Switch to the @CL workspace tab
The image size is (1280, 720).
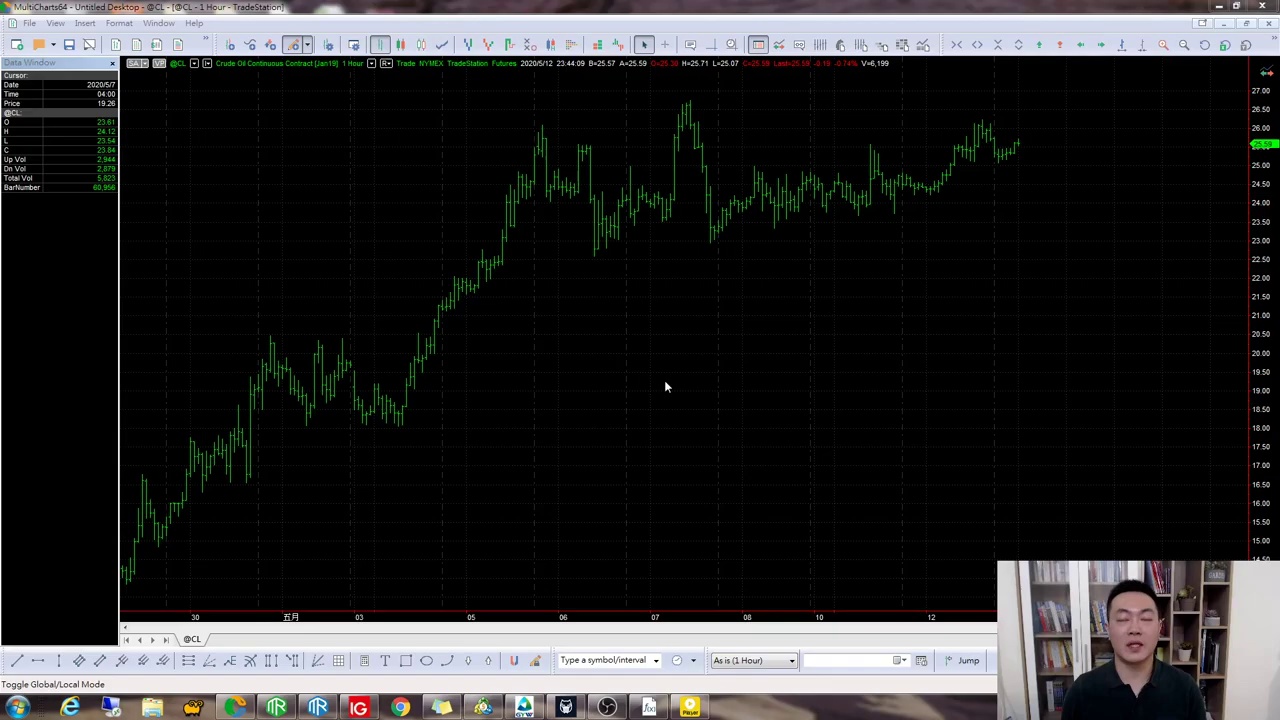(191, 639)
